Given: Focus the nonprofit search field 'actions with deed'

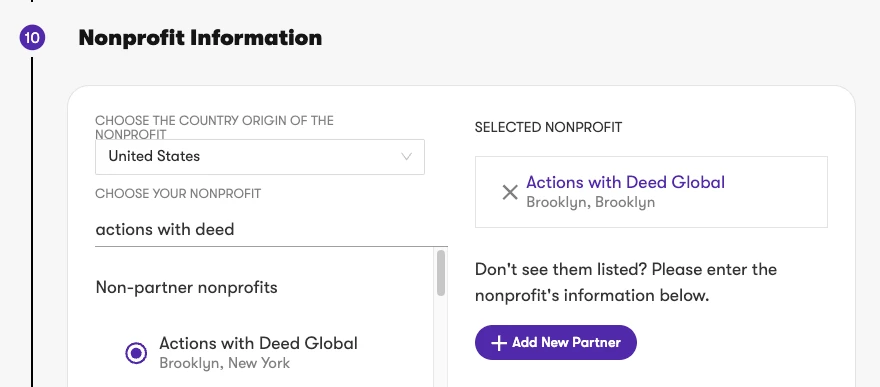Looking at the screenshot, I should point(272,229).
